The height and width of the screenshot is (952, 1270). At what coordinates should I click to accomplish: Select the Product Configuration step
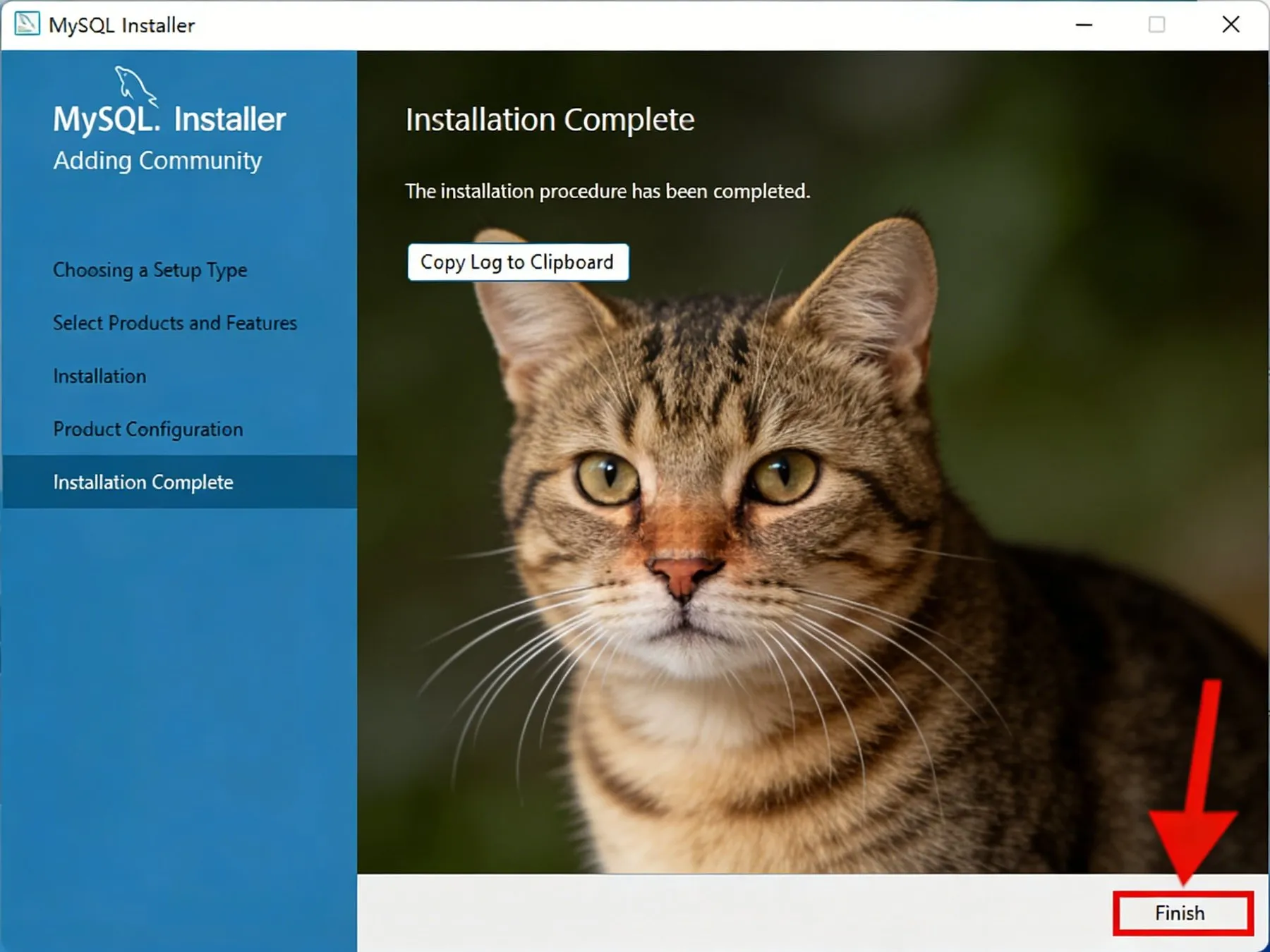(148, 429)
